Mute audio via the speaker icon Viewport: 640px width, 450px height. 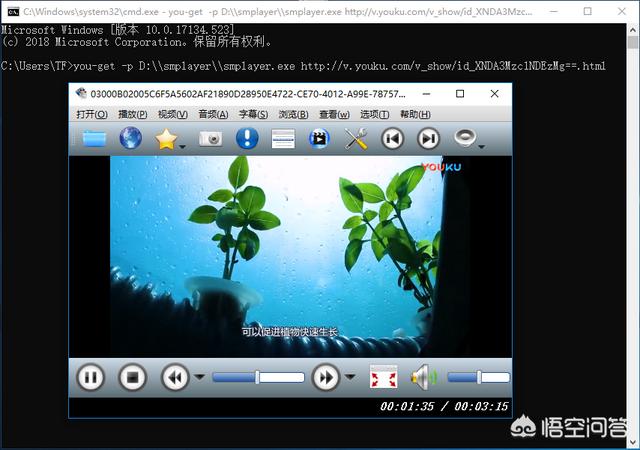(x=423, y=377)
